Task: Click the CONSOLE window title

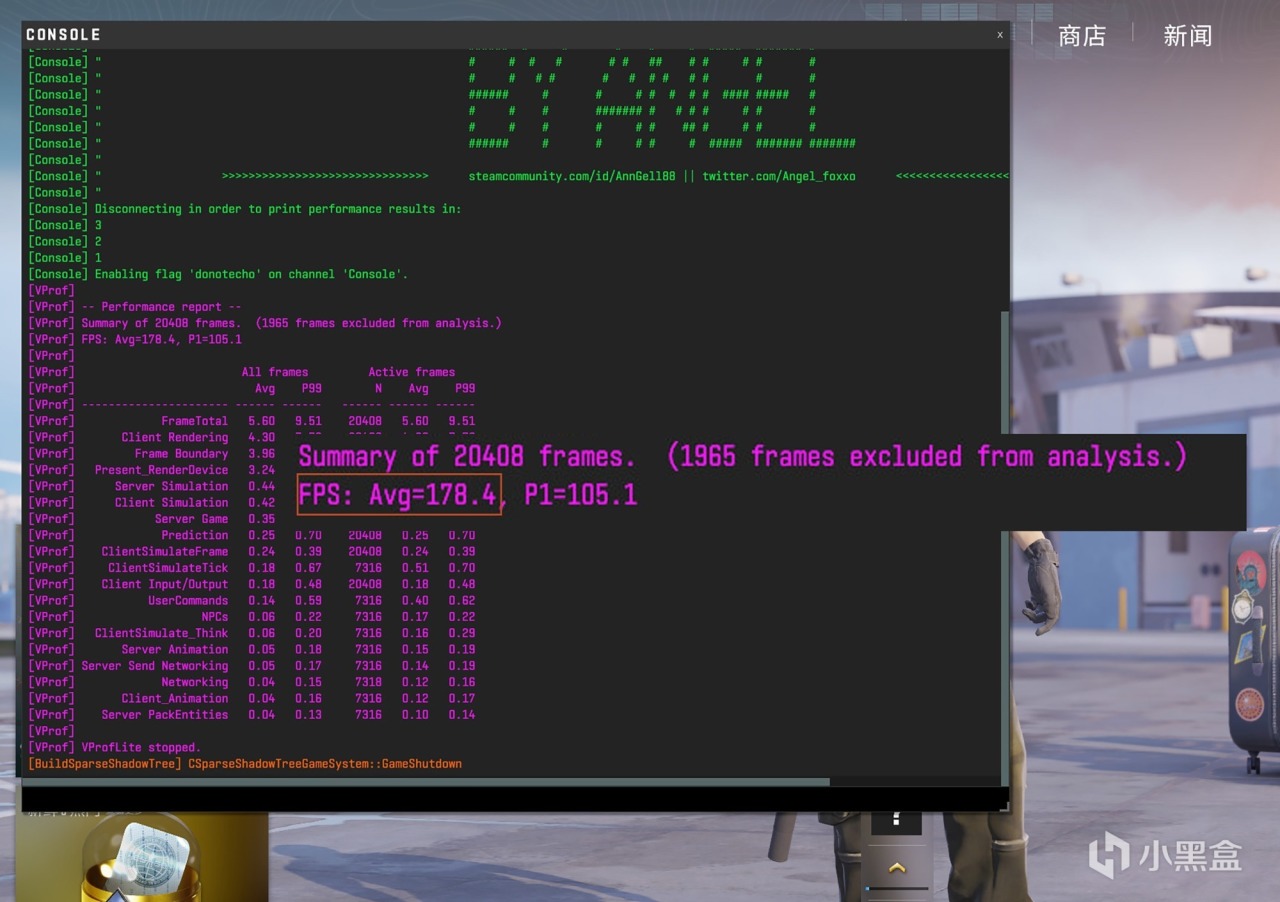Action: [63, 35]
